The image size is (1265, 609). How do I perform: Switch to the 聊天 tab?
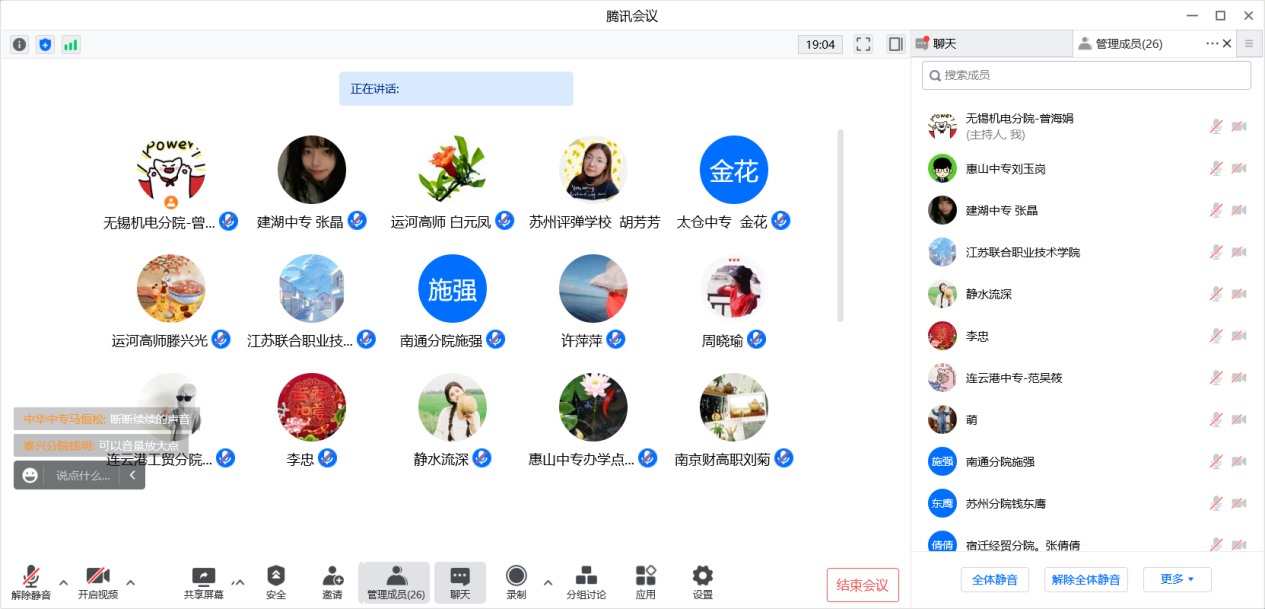(x=991, y=44)
